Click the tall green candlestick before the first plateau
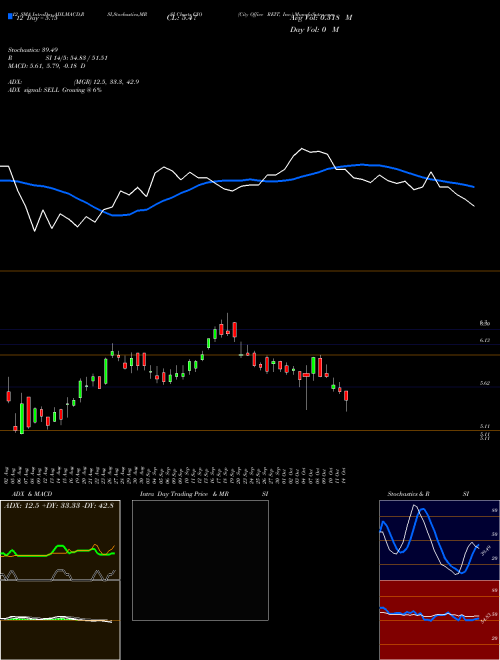The width and height of the screenshot is (500, 660). pos(106,371)
